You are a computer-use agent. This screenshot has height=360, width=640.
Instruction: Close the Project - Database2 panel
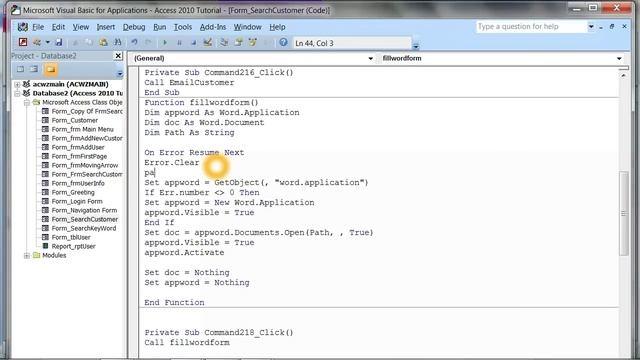tap(118, 56)
